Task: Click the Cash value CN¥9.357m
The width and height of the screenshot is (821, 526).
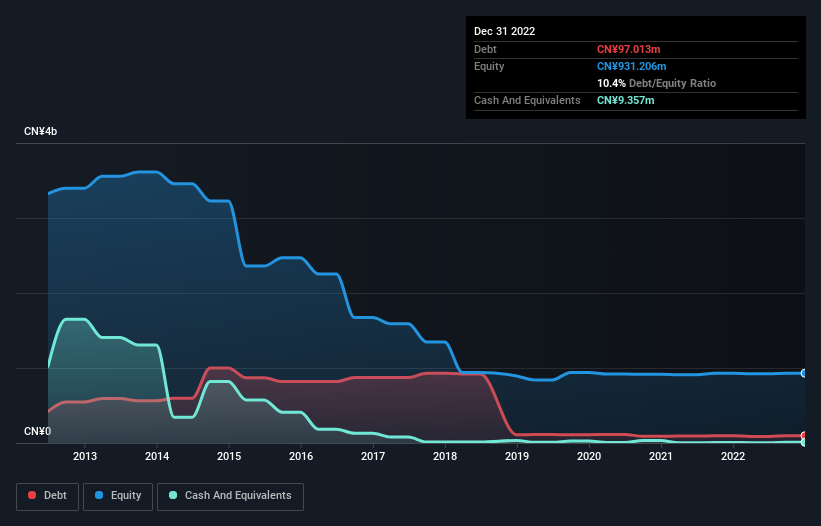Action: (x=625, y=100)
